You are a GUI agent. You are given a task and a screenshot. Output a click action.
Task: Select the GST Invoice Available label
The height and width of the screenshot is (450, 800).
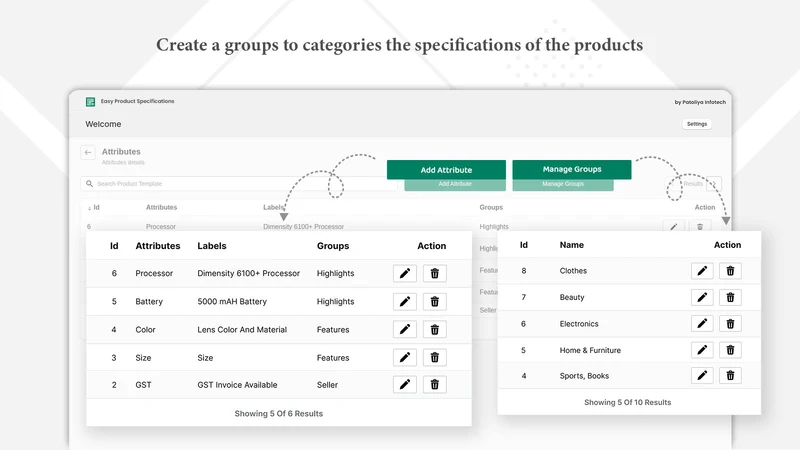[x=237, y=385]
